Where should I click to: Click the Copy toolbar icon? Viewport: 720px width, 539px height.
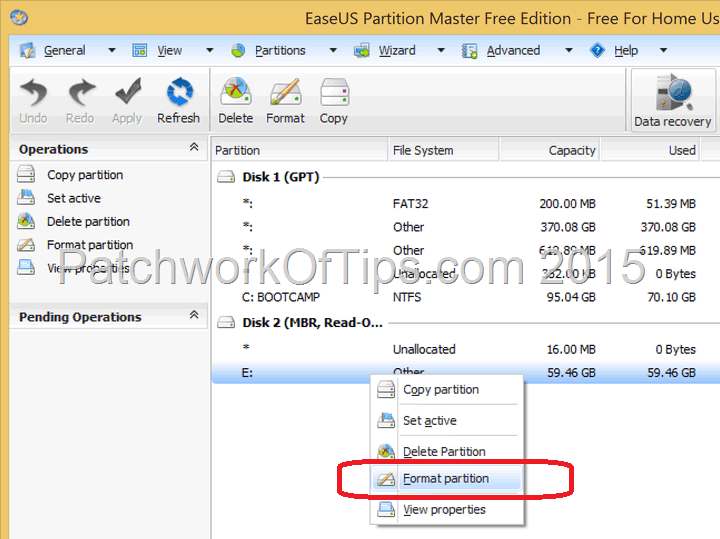coord(334,92)
